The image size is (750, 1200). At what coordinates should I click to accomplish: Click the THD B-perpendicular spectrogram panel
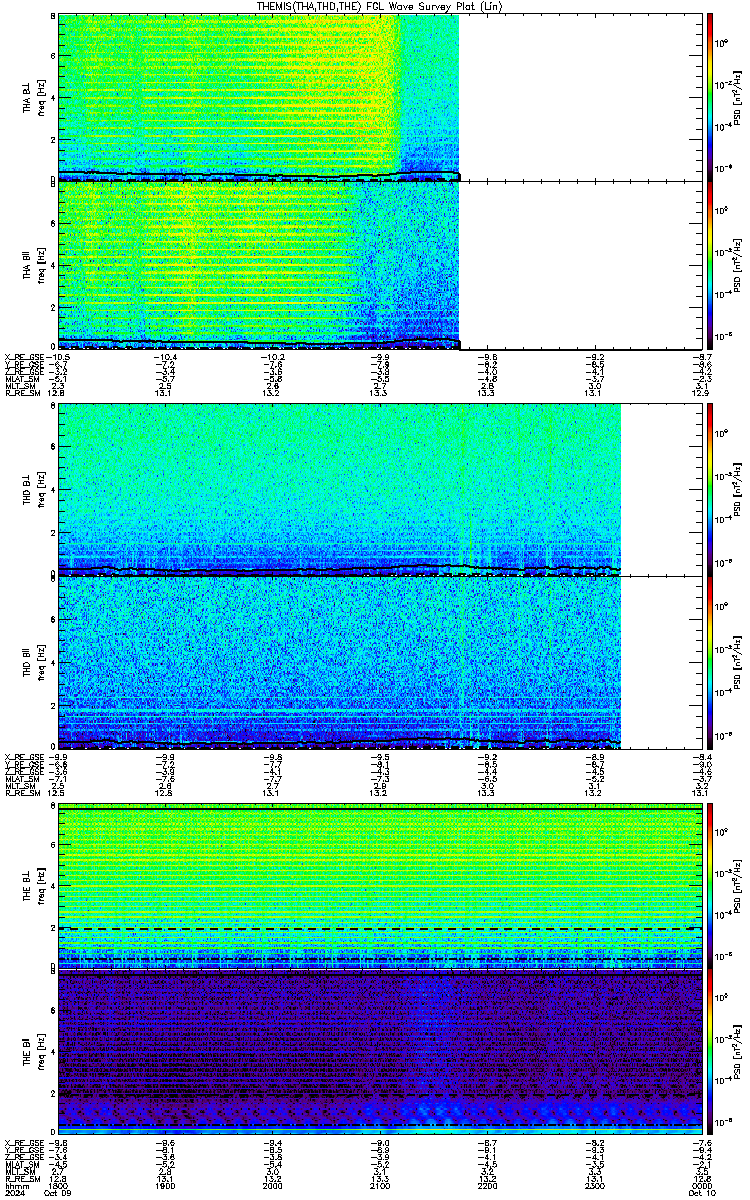point(378,489)
